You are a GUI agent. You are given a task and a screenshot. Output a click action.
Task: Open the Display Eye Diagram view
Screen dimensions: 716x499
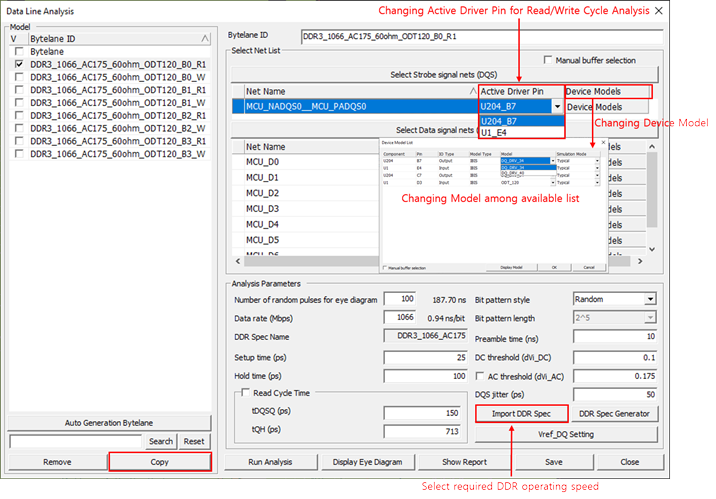point(367,462)
